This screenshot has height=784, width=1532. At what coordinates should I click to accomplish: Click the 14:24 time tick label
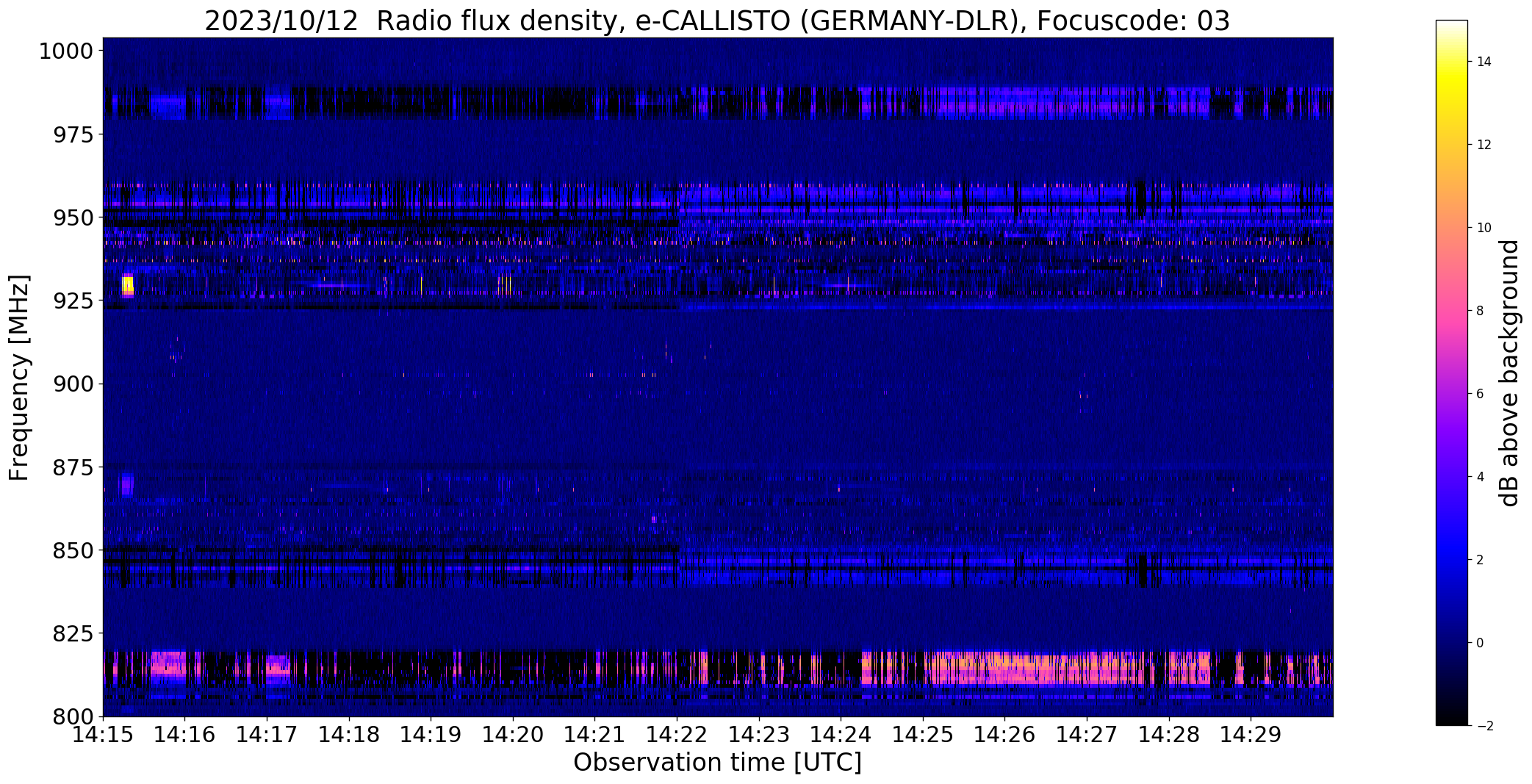coord(841,735)
